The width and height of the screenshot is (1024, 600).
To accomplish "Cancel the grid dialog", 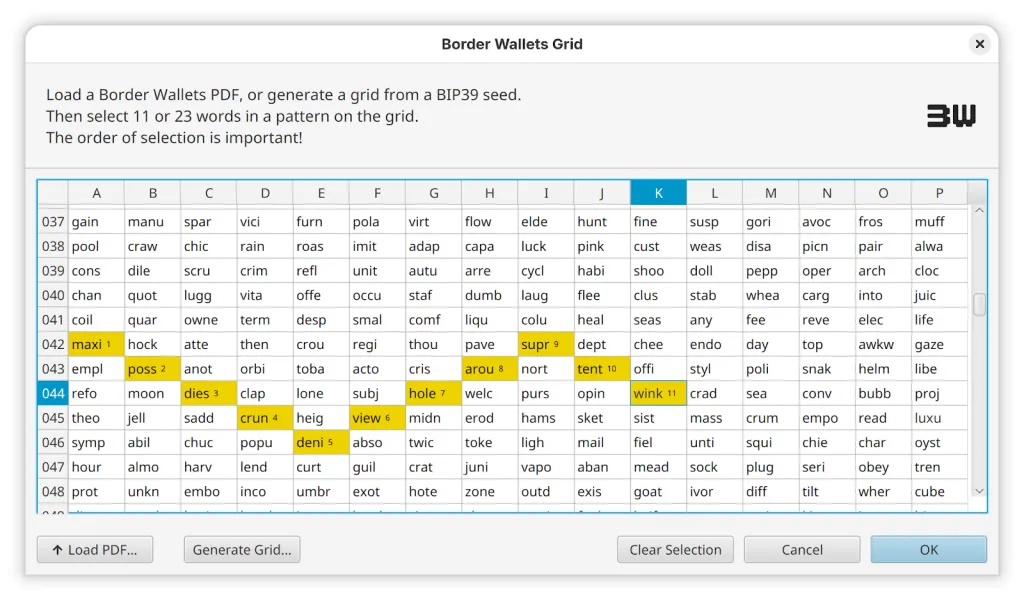I will (x=801, y=549).
